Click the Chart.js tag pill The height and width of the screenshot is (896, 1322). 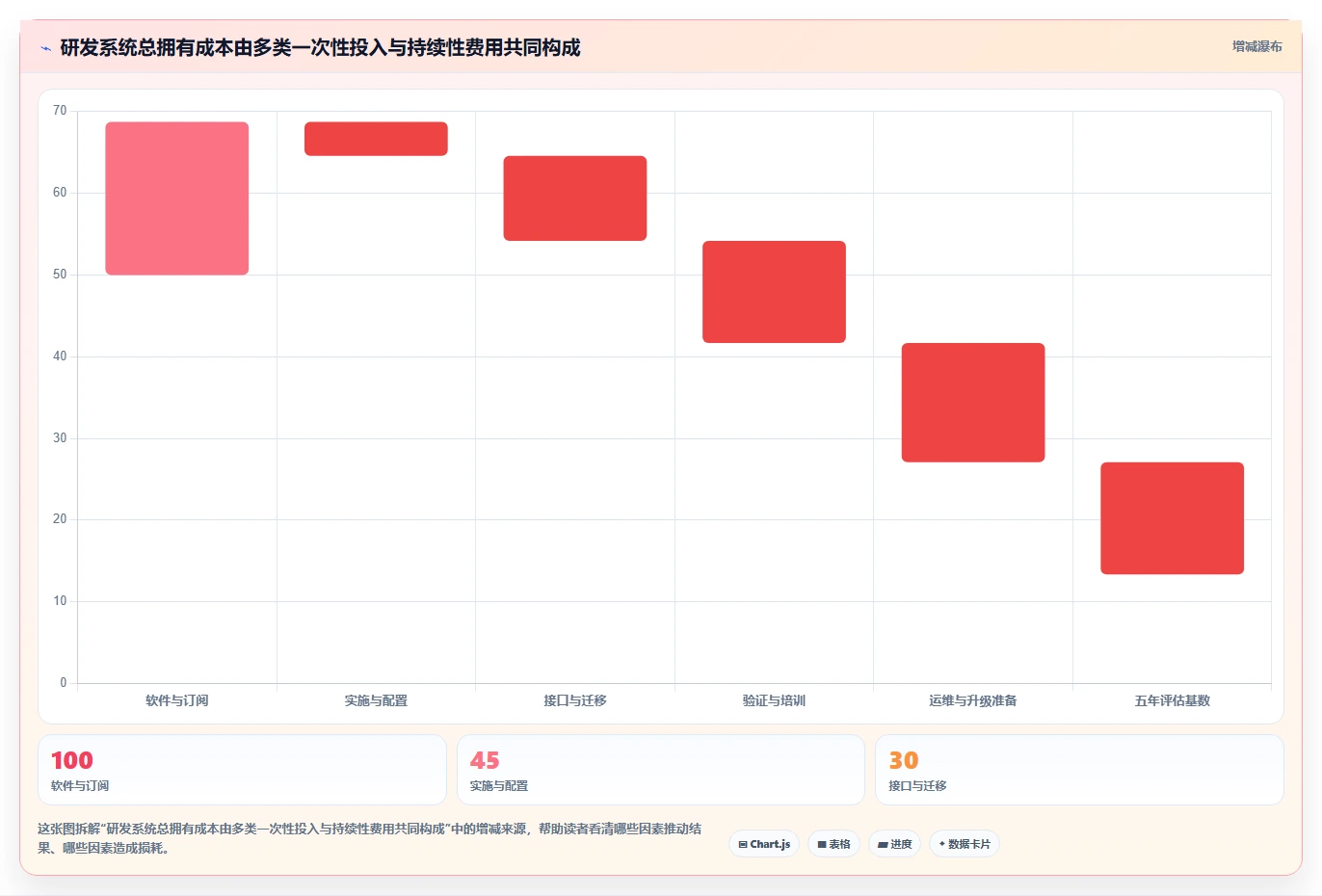pos(764,844)
